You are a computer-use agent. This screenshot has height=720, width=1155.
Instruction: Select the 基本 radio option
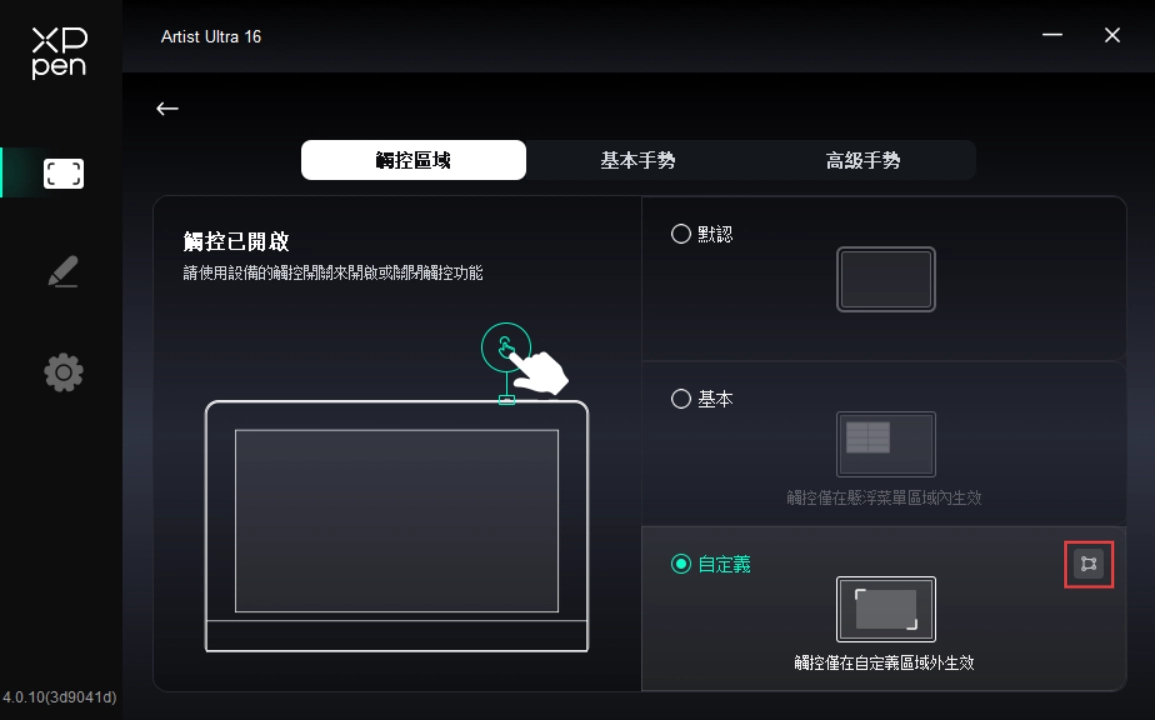681,399
